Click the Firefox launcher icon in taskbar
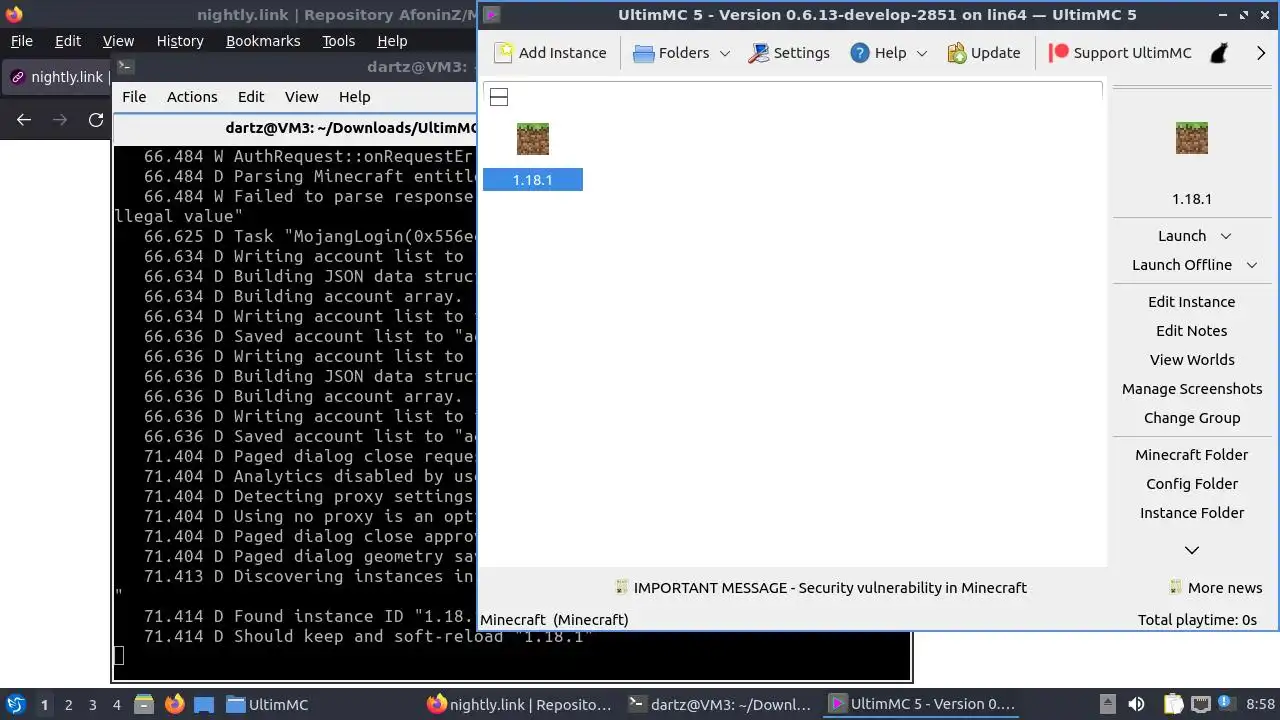The height and width of the screenshot is (720, 1280). coord(174,705)
